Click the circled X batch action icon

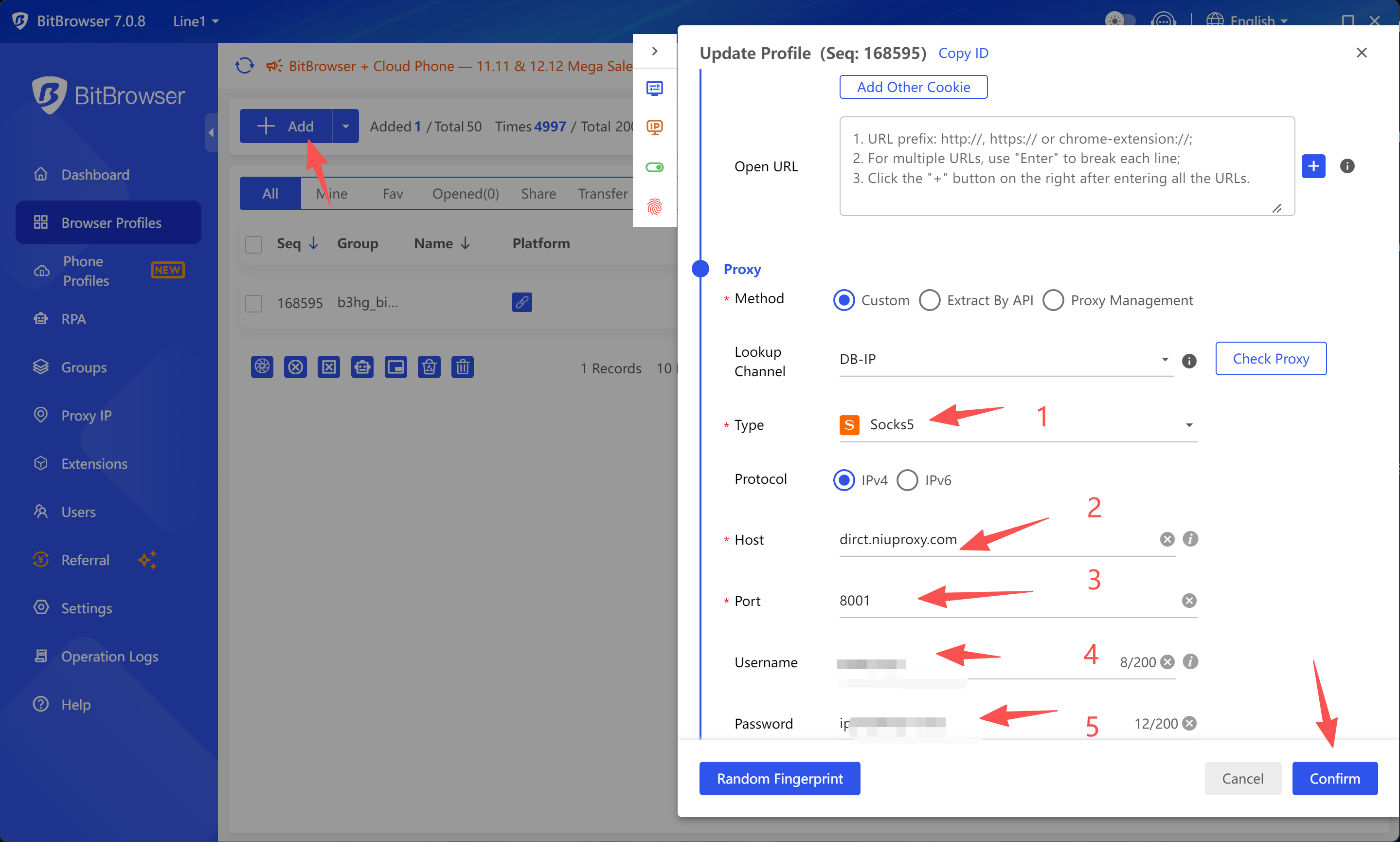coord(295,367)
